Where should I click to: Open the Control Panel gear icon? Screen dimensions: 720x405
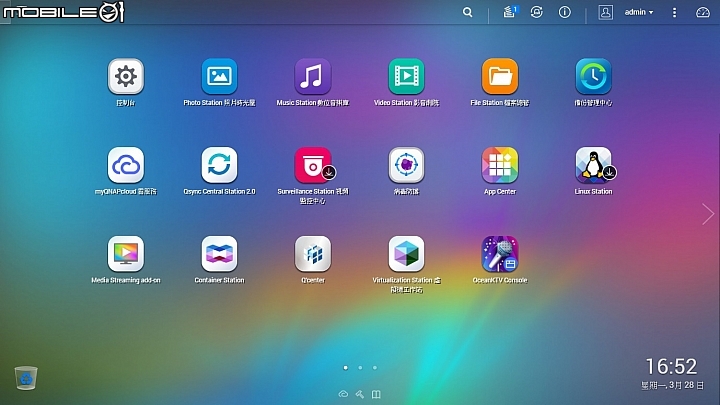pos(126,76)
